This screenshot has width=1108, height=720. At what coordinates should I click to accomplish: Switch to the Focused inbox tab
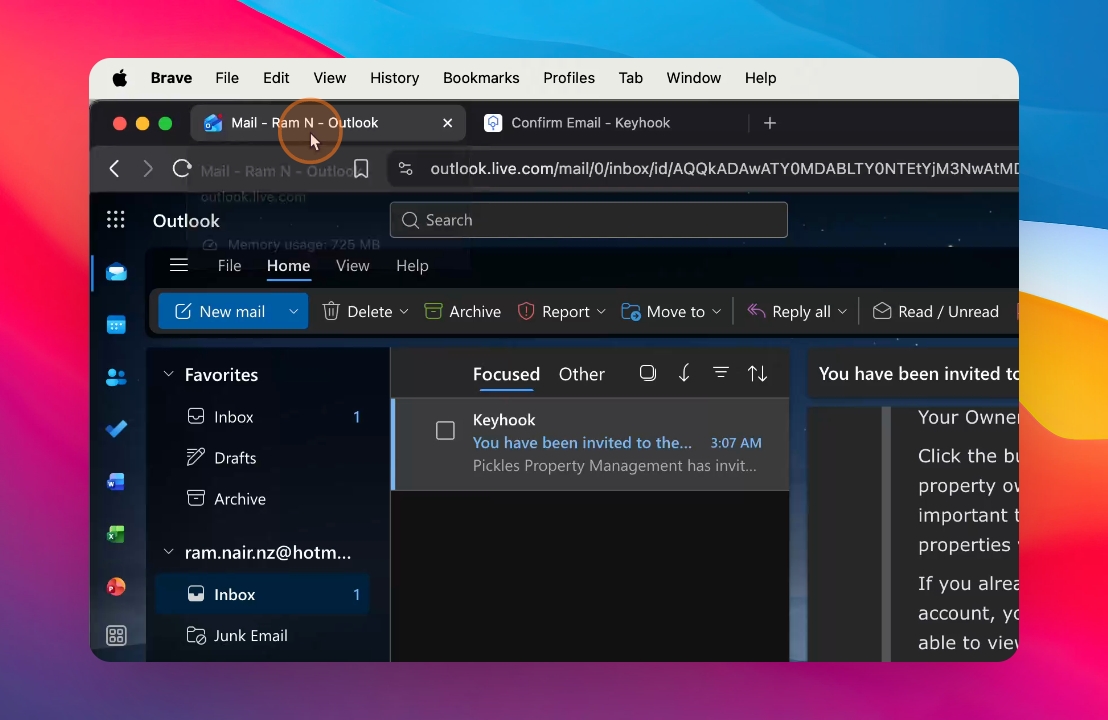pos(506,374)
